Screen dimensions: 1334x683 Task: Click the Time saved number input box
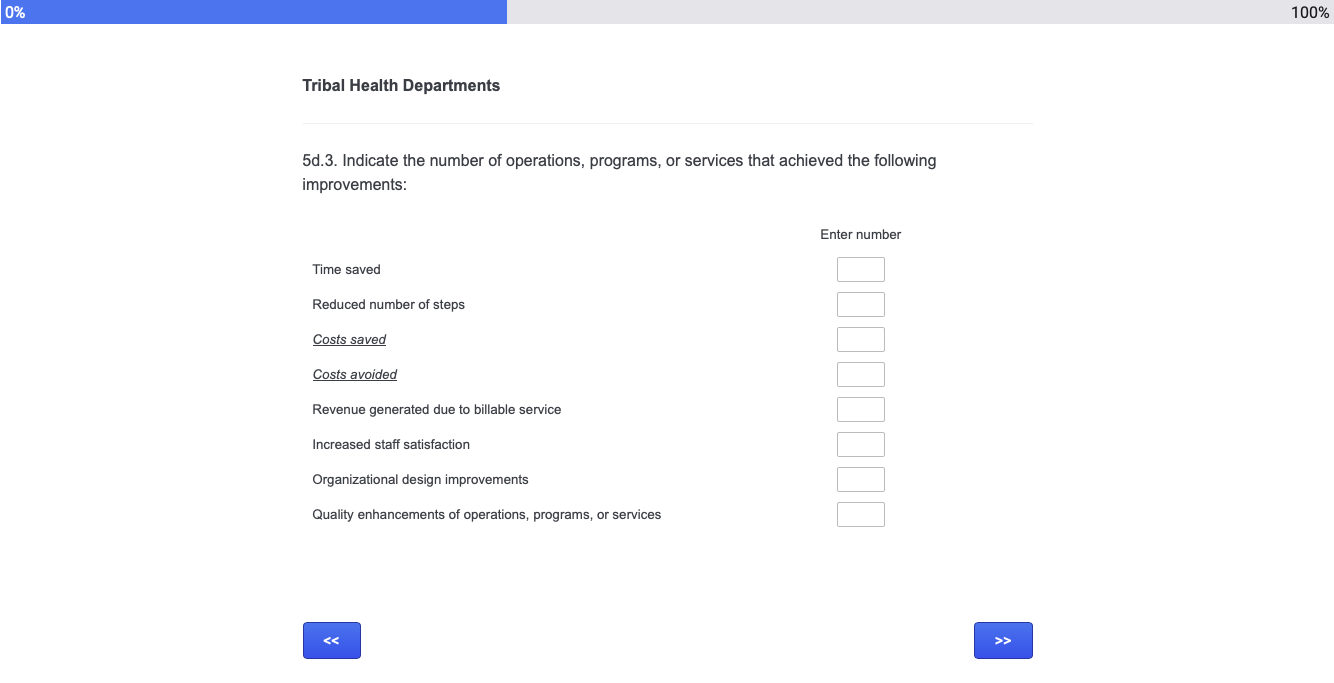[x=860, y=270]
